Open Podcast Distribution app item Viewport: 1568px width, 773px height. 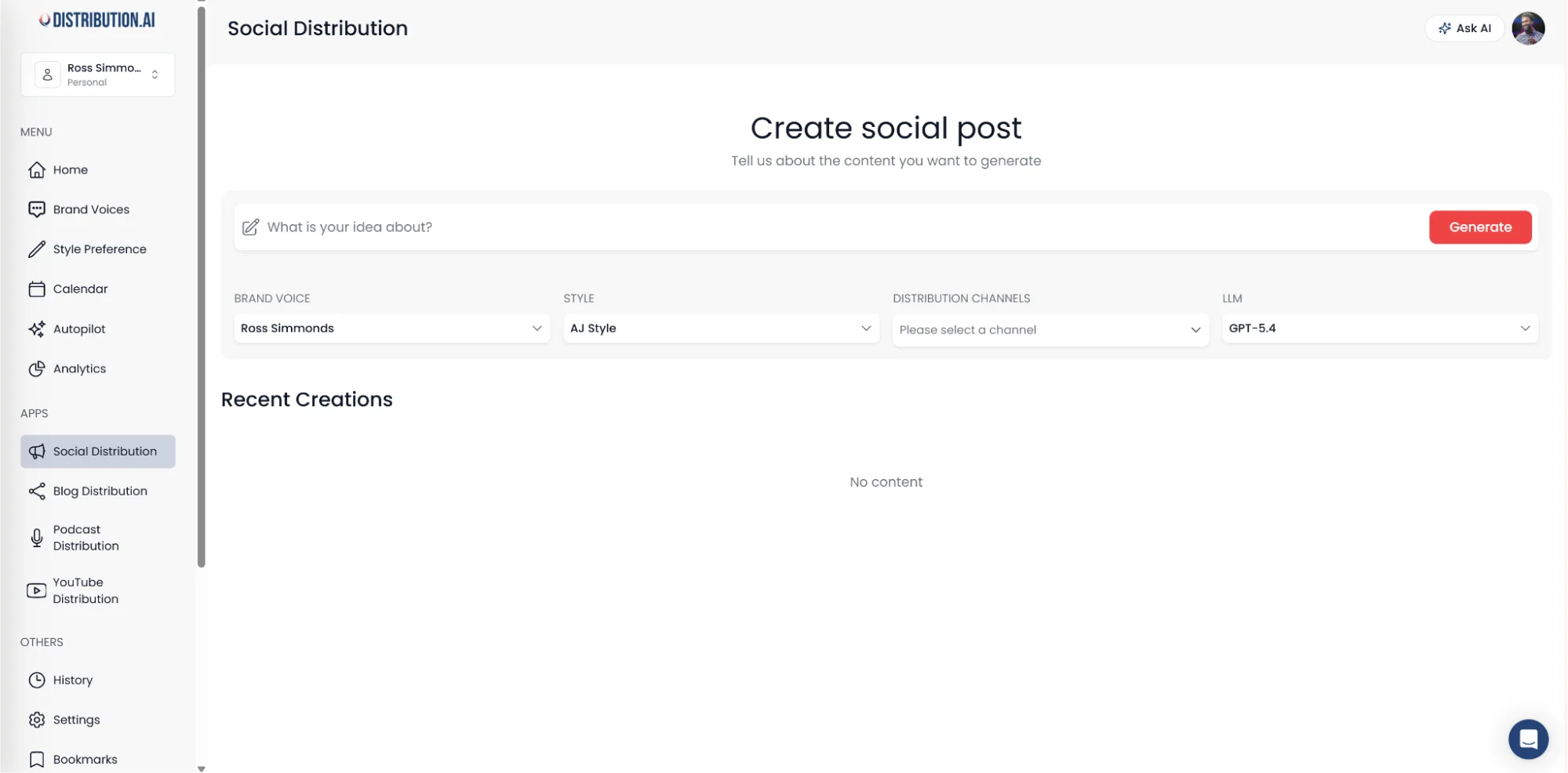tap(98, 538)
